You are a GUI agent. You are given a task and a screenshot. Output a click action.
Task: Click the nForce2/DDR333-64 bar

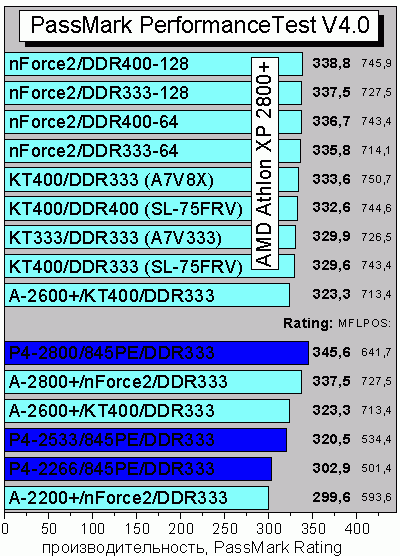152,151
